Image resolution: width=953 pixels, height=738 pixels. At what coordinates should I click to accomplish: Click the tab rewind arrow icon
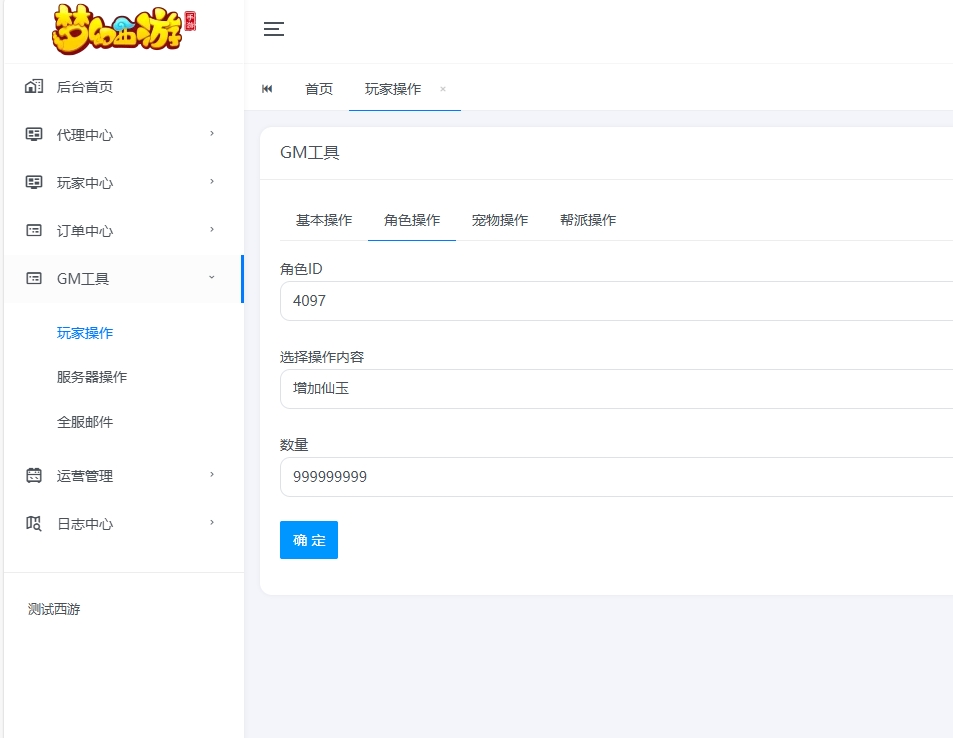[267, 89]
